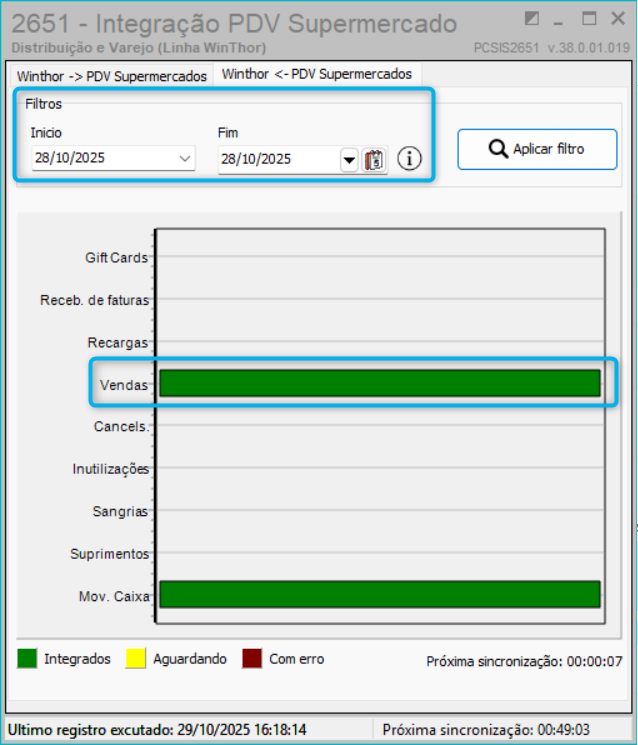
Task: Open the calendar icon beside Fim date
Action: 374,160
